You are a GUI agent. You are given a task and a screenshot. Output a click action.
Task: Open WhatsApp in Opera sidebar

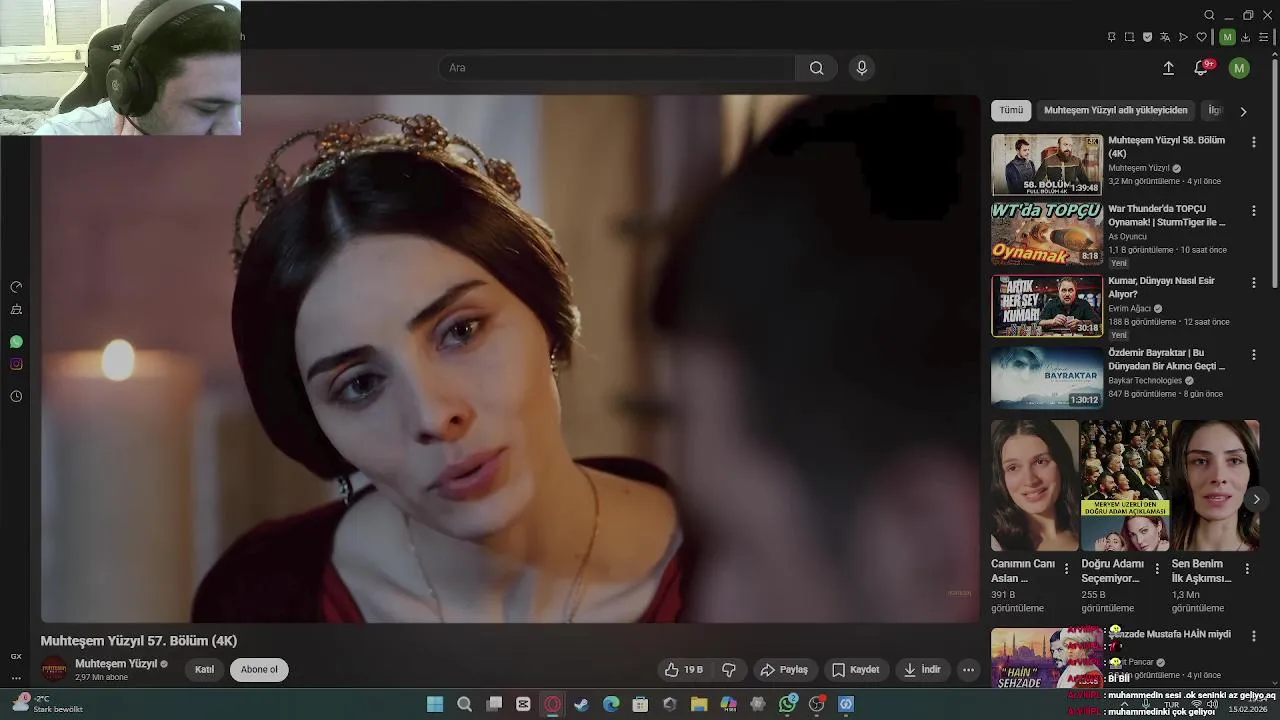pos(16,342)
